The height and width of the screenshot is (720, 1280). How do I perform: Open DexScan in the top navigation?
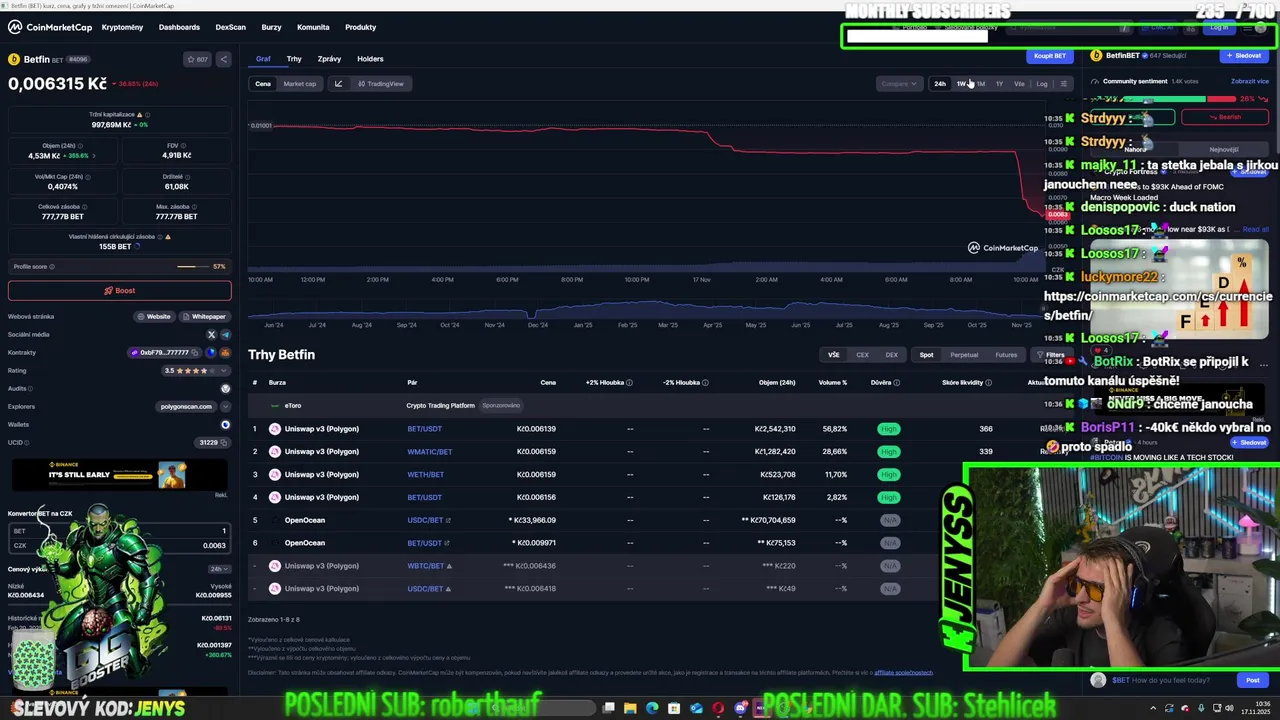[231, 27]
